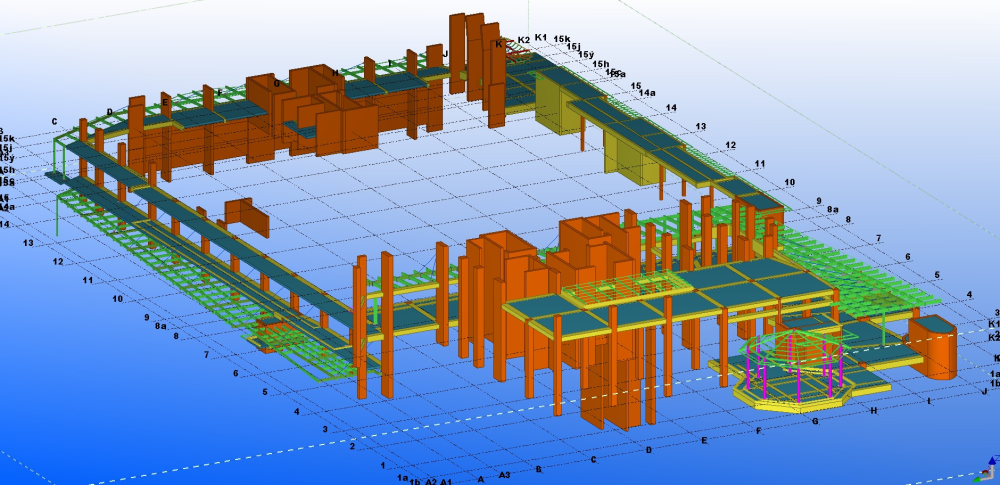Click grid label A3 on bottom axis
This screenshot has width=1000, height=485.
tap(505, 475)
